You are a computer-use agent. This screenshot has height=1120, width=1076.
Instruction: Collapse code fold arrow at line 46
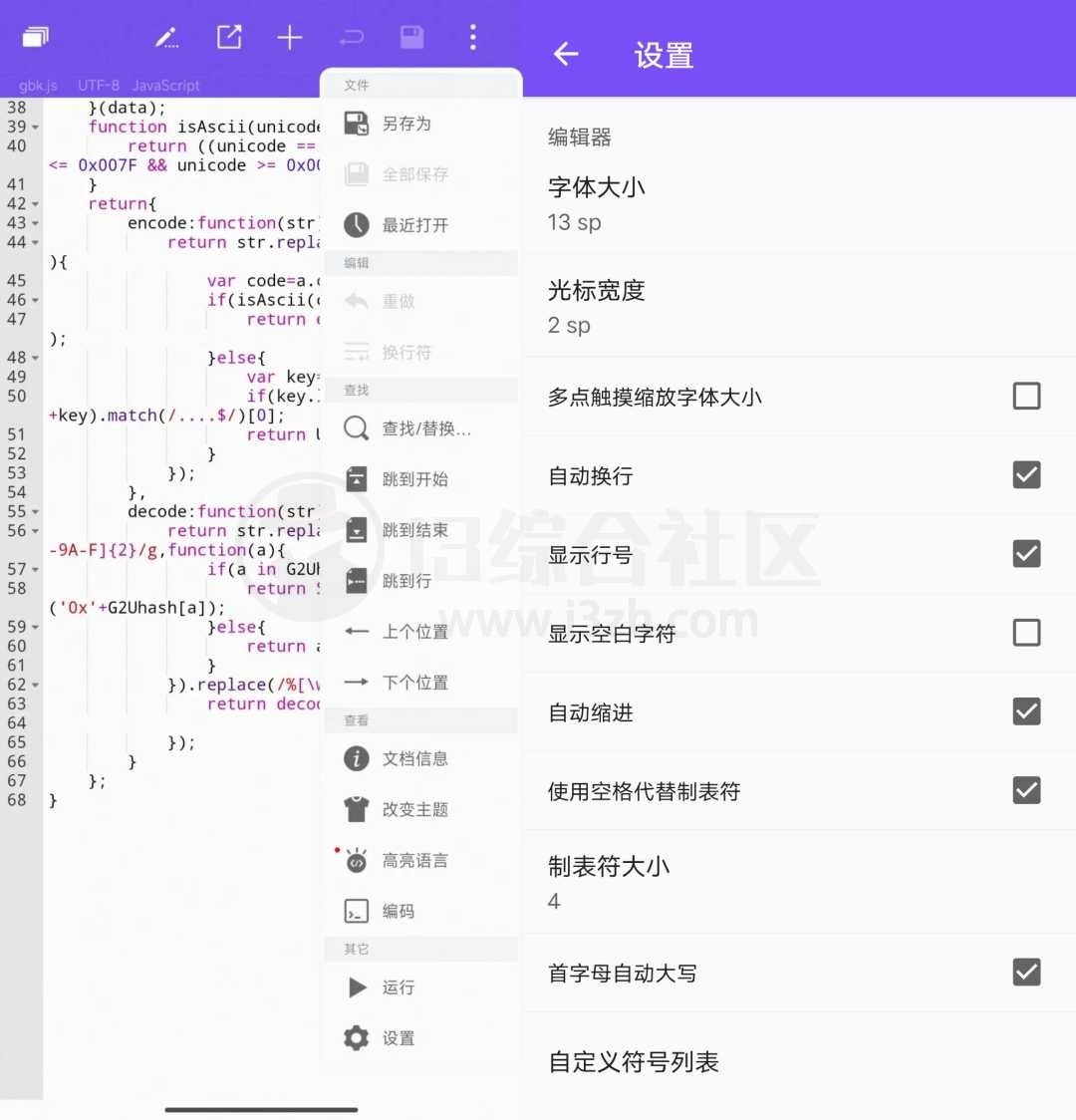coord(35,302)
